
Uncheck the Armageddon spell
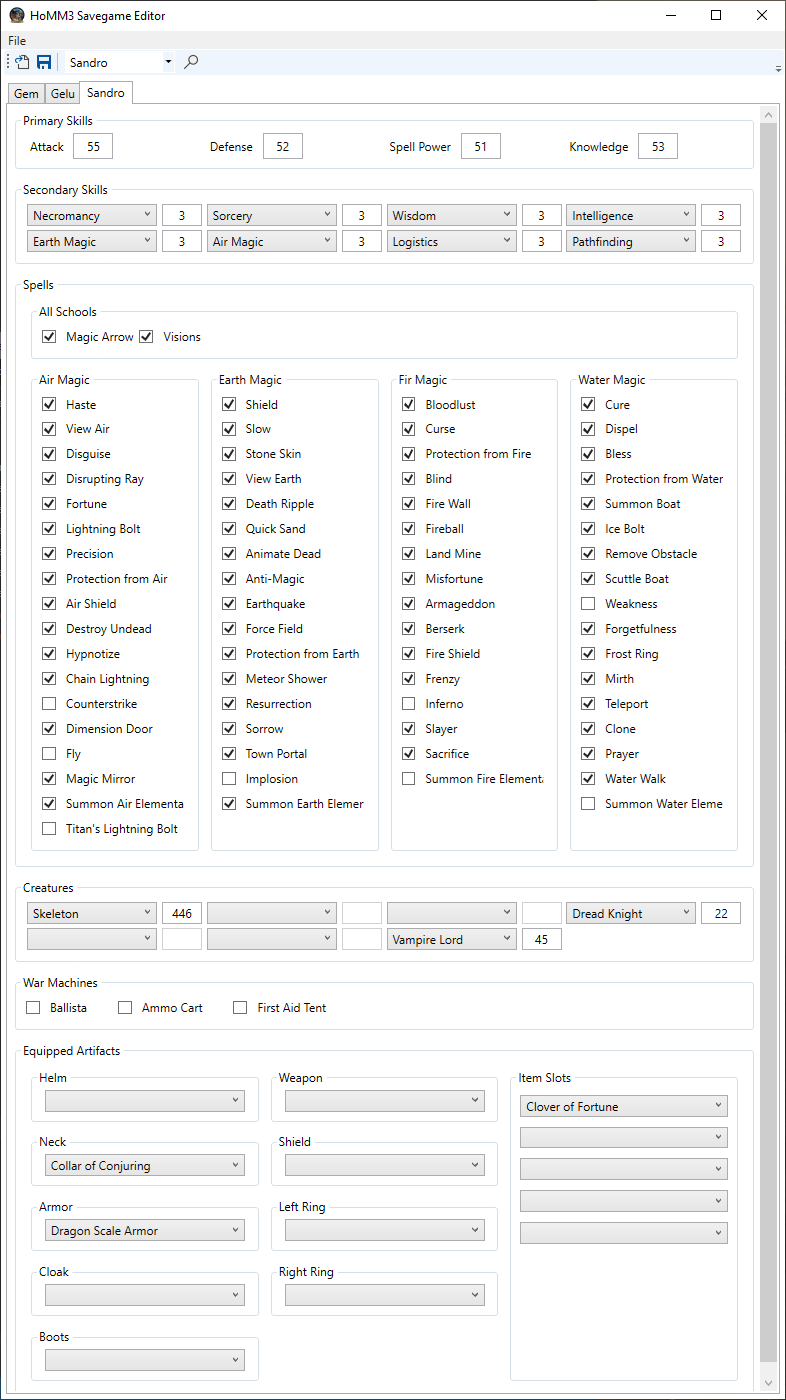(408, 604)
